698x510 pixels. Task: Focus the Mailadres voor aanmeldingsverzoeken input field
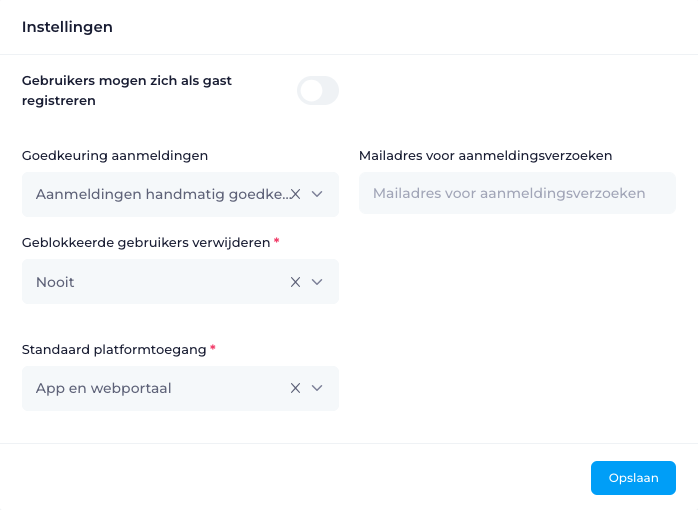pos(517,193)
